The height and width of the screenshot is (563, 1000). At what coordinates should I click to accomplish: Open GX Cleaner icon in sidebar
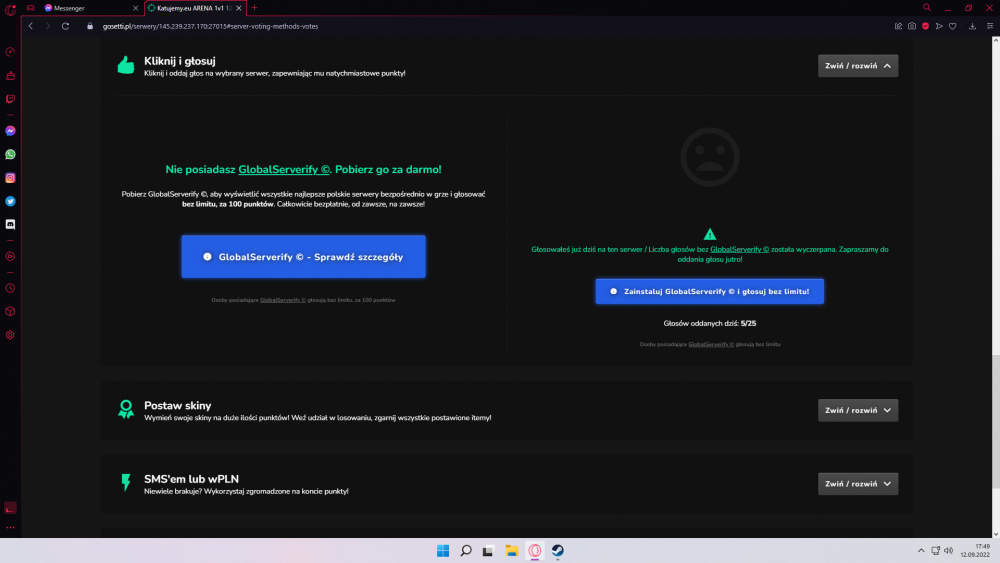[10, 75]
